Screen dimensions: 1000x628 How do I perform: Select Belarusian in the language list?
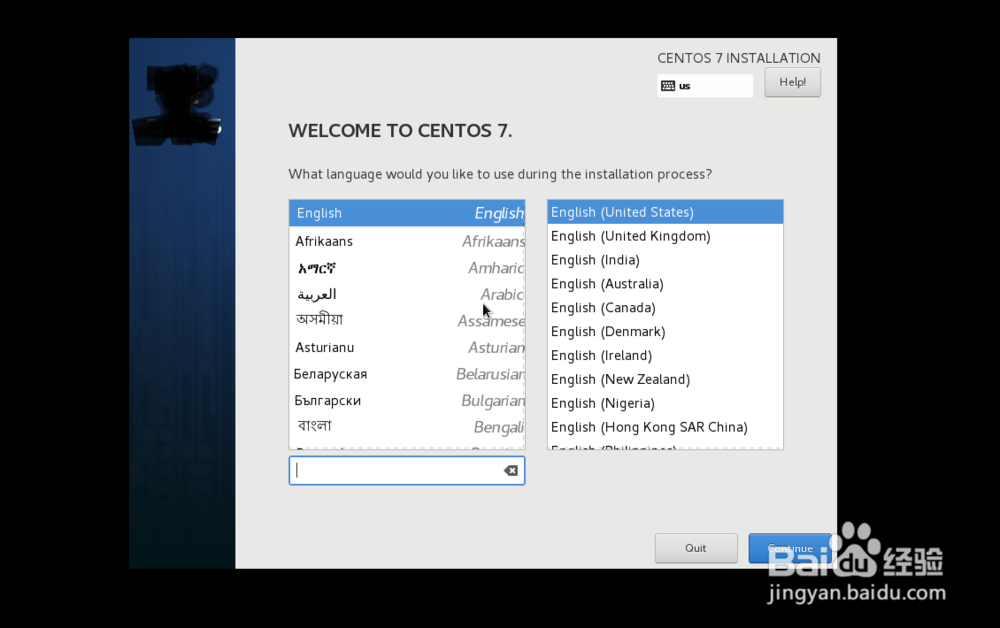tap(407, 374)
